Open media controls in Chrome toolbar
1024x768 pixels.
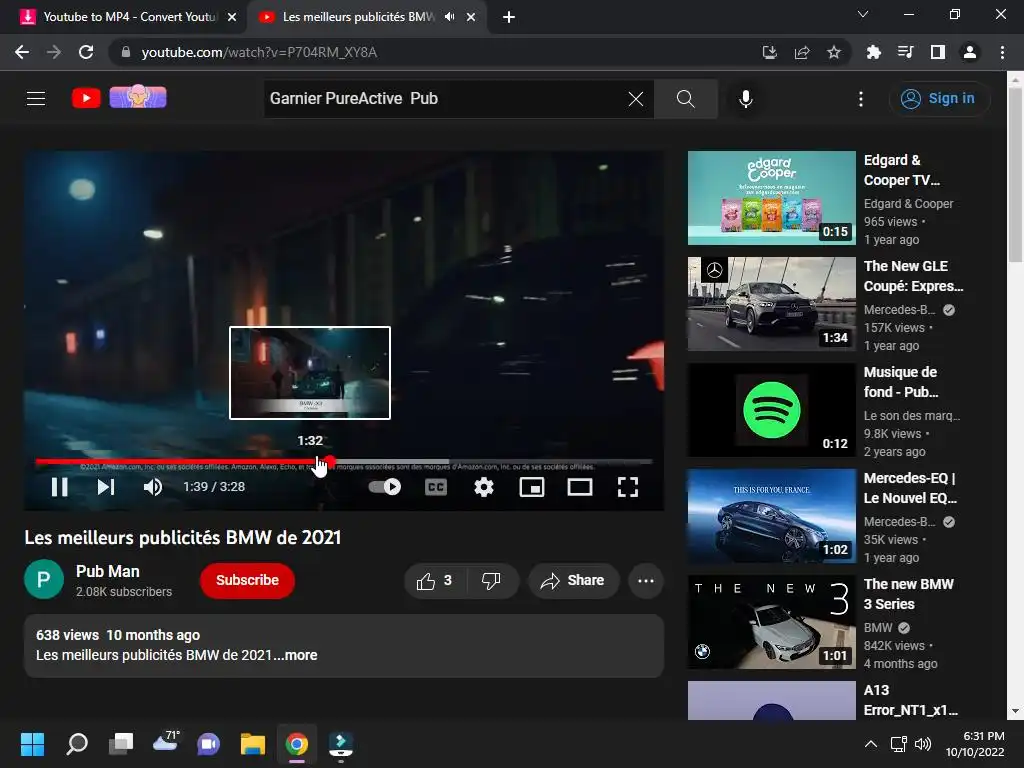[906, 52]
